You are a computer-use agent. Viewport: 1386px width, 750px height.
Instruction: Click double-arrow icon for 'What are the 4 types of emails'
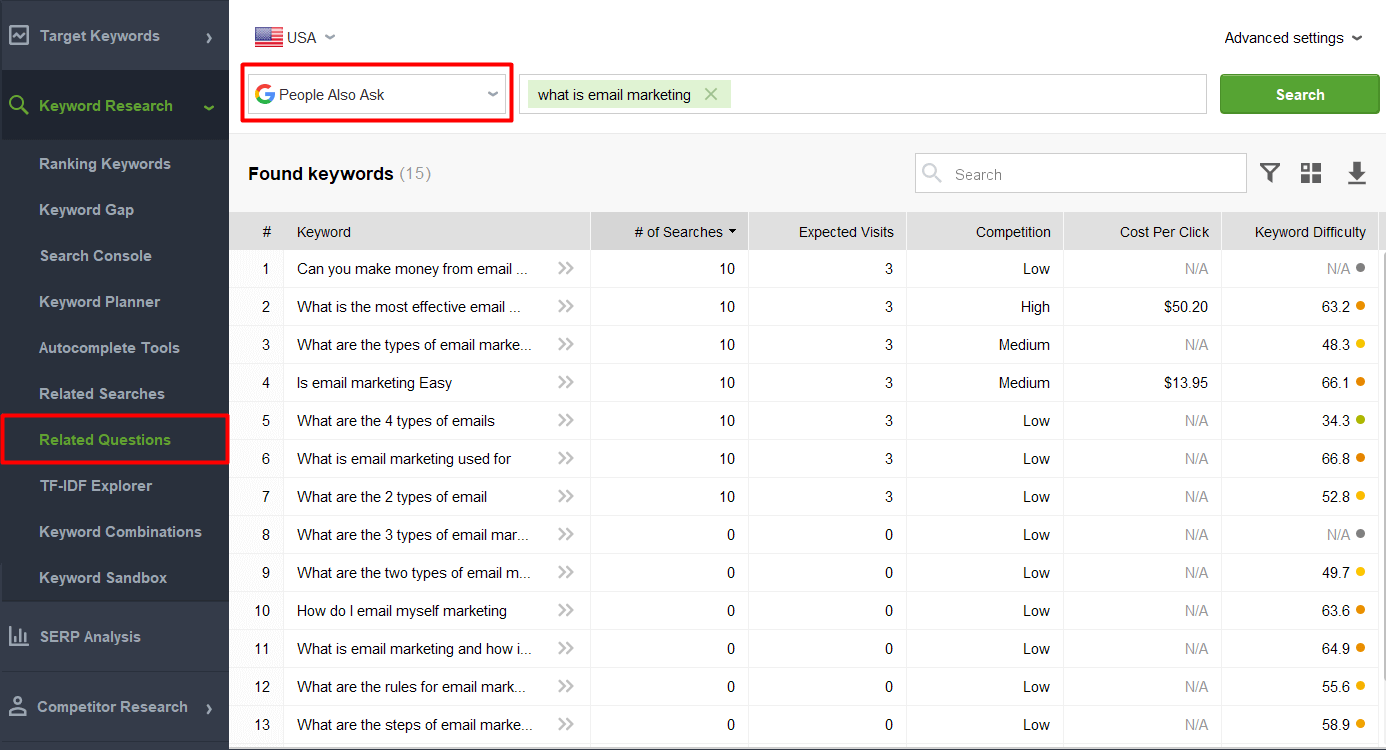566,420
